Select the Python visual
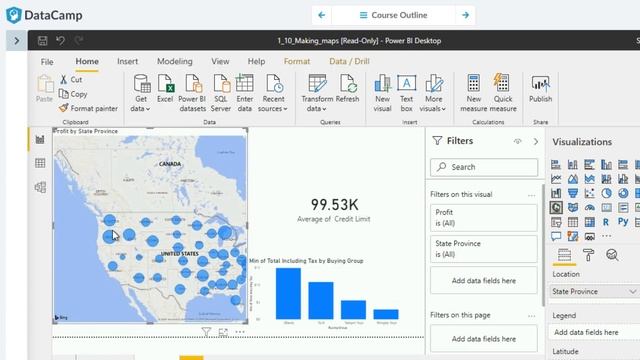Viewport: 640px width, 360px height. point(623,222)
